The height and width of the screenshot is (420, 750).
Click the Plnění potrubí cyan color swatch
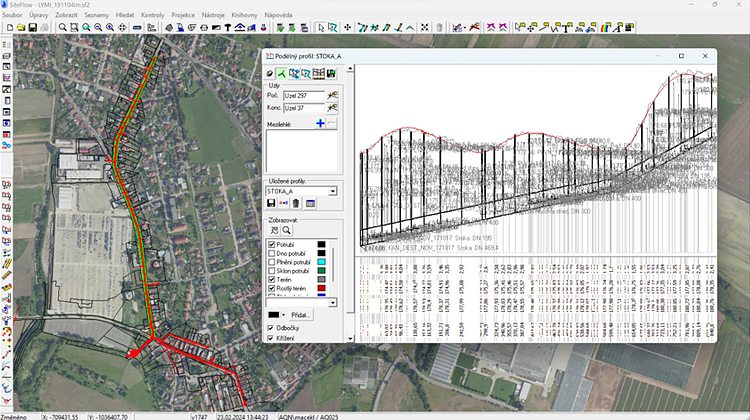[x=321, y=262]
